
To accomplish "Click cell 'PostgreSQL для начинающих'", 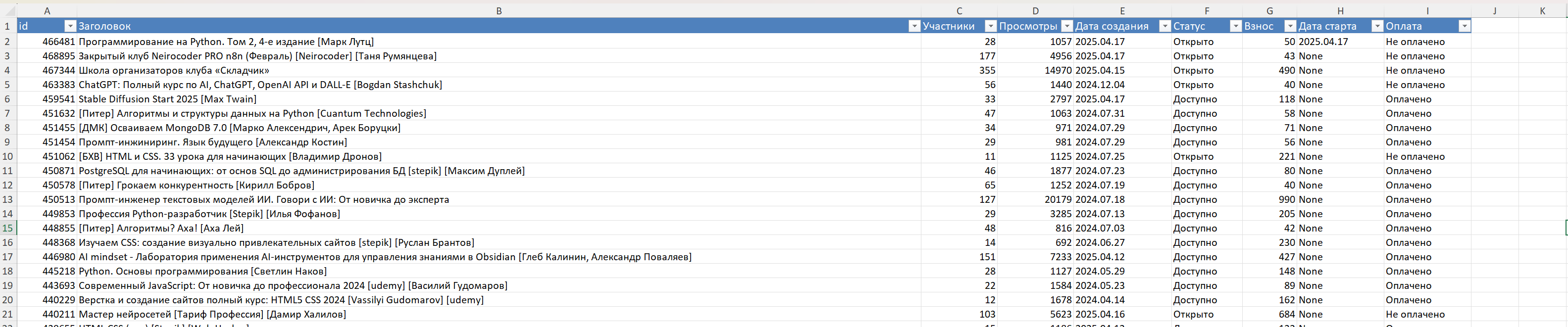I will coord(499,171).
